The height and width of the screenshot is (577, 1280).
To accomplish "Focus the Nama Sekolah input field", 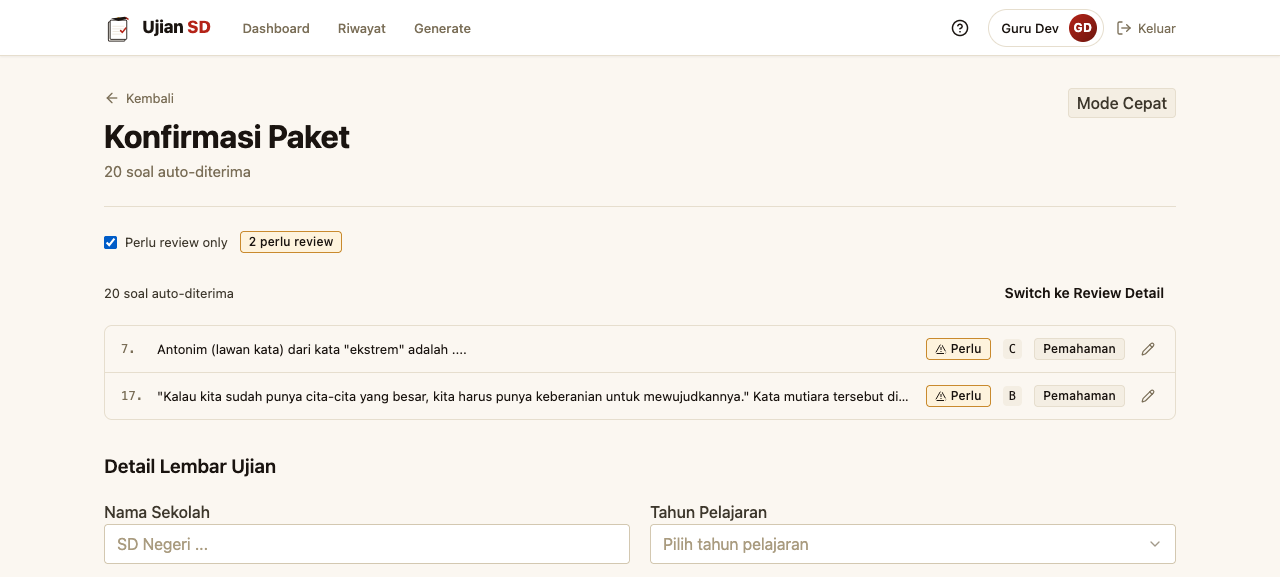I will click(x=367, y=544).
